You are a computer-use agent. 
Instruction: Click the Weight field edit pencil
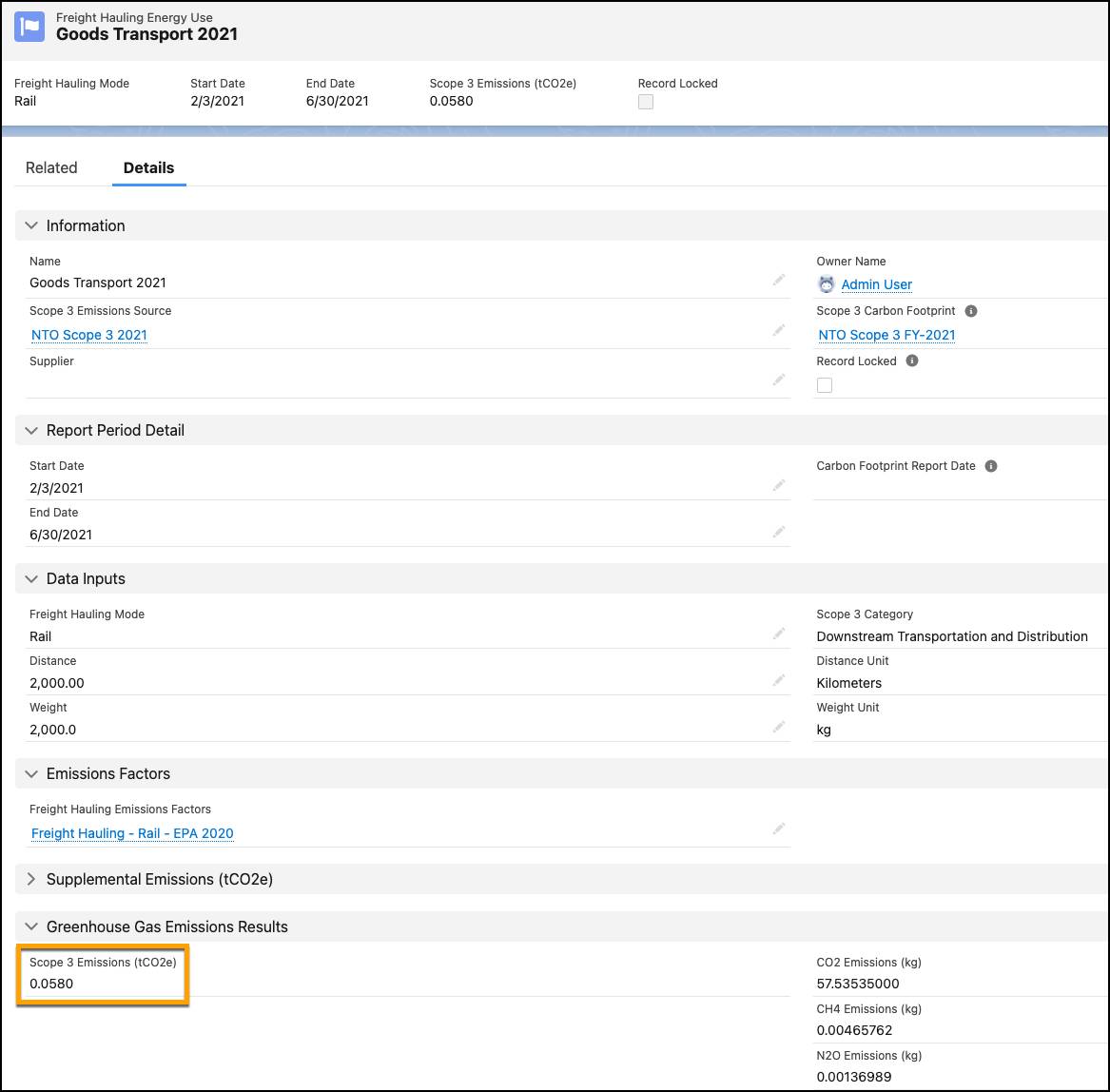[779, 728]
